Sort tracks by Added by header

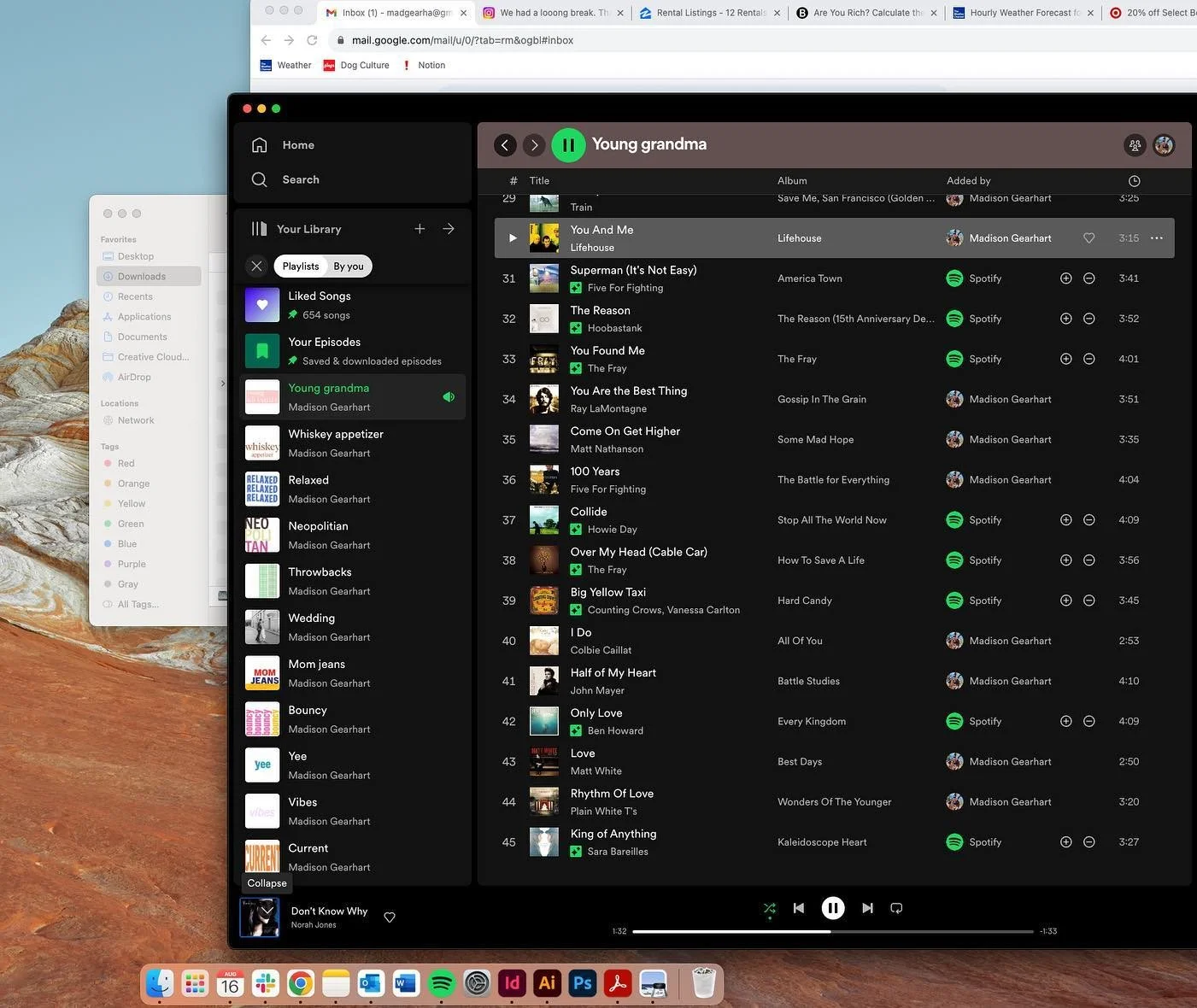click(x=968, y=181)
